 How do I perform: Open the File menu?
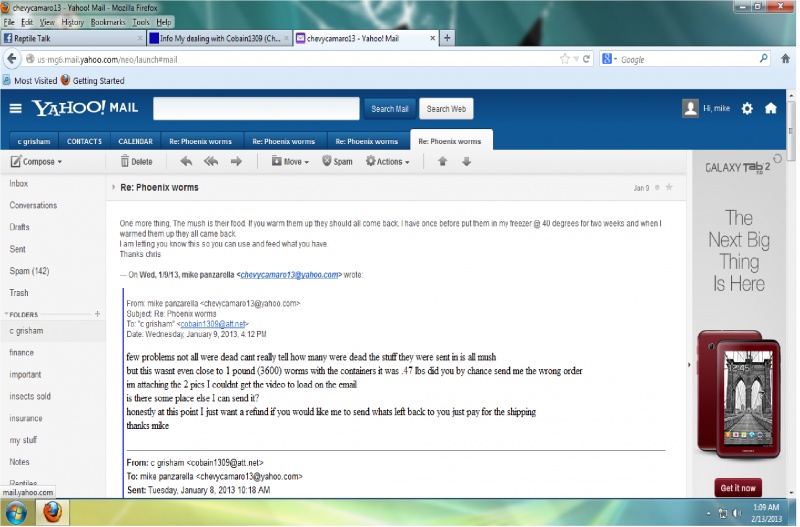coord(9,22)
